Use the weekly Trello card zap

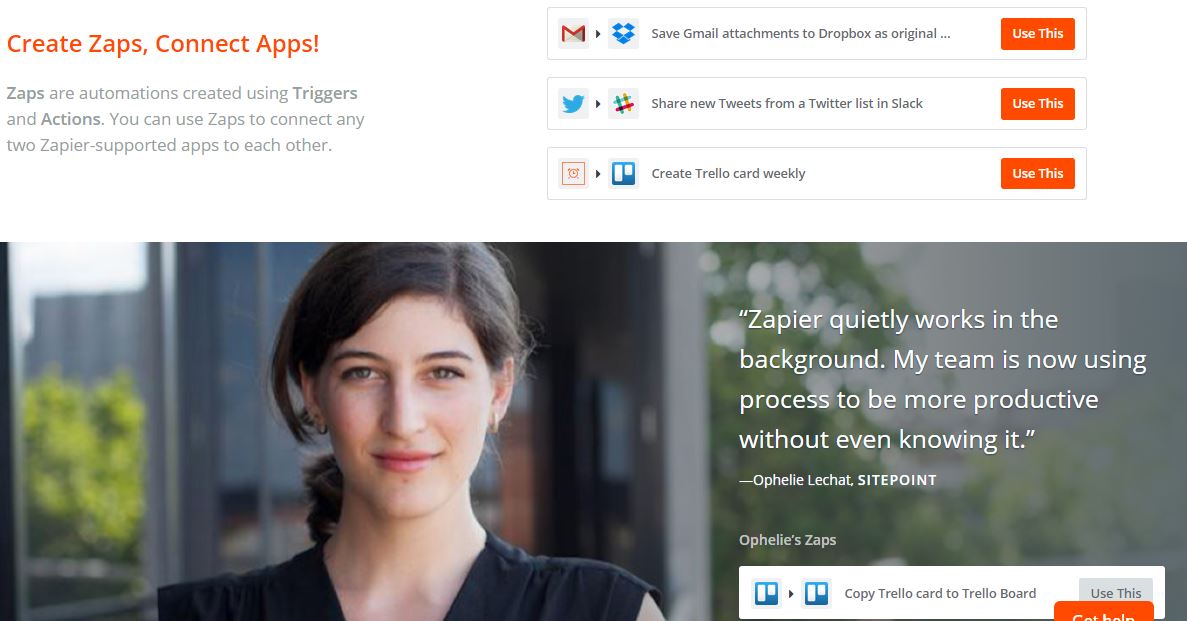click(x=1037, y=173)
